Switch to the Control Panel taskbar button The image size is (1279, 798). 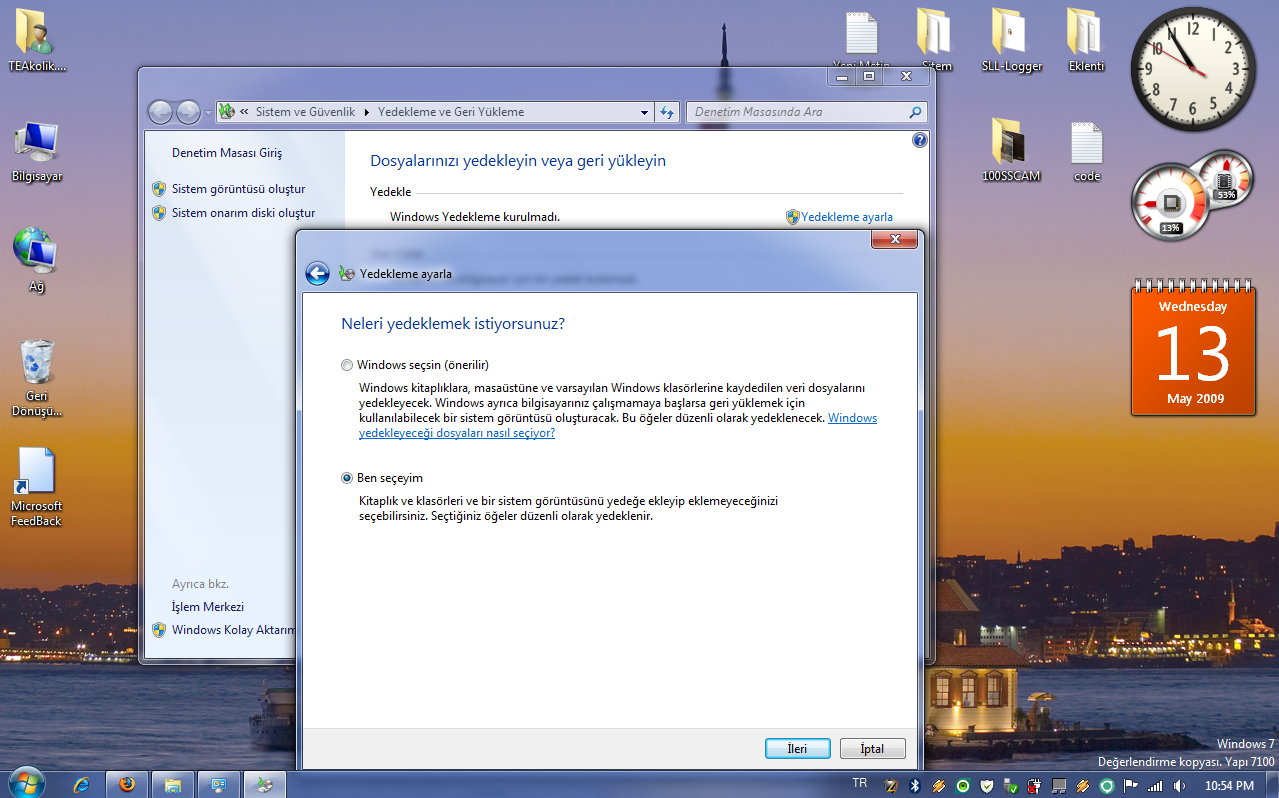pyautogui.click(x=218, y=785)
